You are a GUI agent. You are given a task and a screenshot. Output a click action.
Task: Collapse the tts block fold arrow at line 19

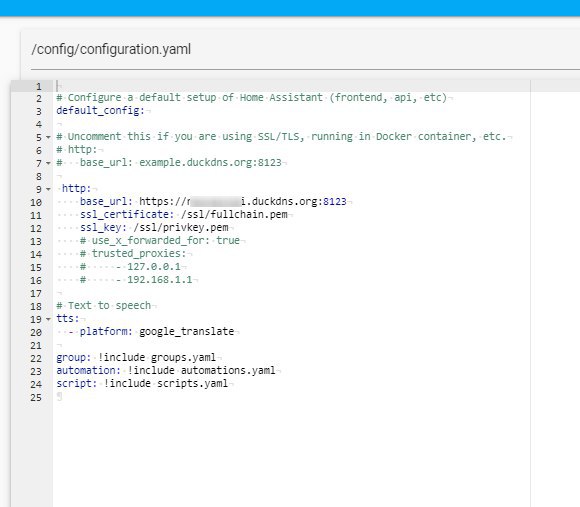(x=48, y=319)
